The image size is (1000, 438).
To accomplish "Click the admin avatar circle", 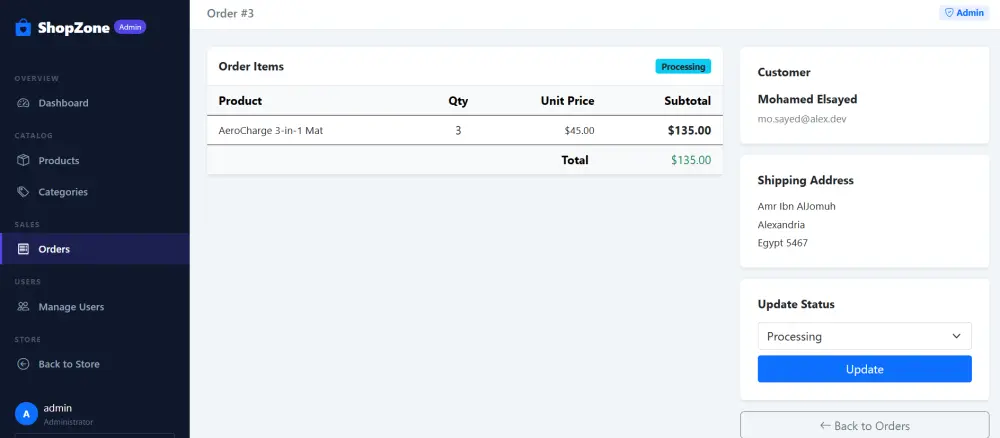I will click(x=26, y=414).
